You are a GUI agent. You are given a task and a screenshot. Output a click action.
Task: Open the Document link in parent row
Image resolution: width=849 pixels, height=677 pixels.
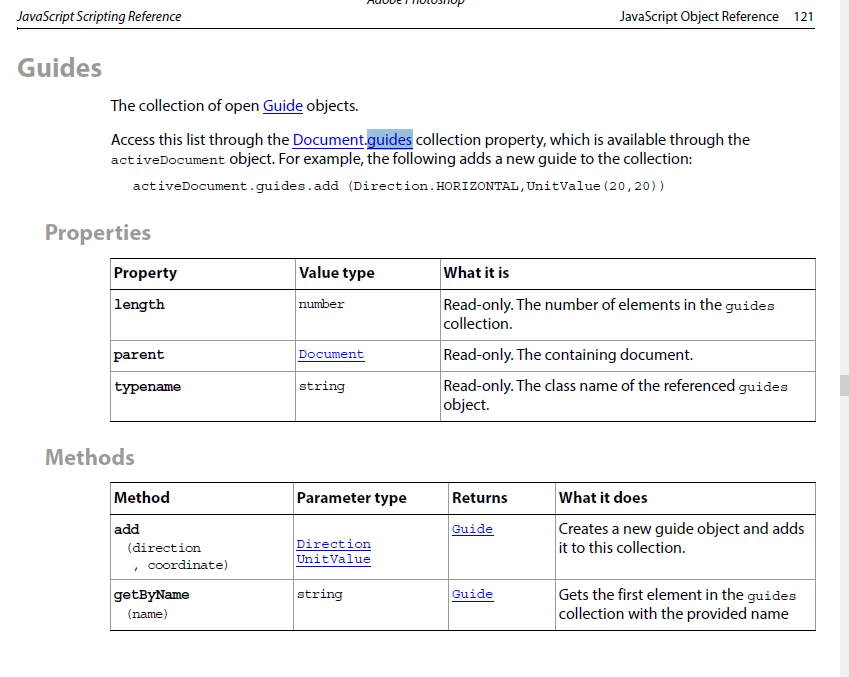click(331, 354)
